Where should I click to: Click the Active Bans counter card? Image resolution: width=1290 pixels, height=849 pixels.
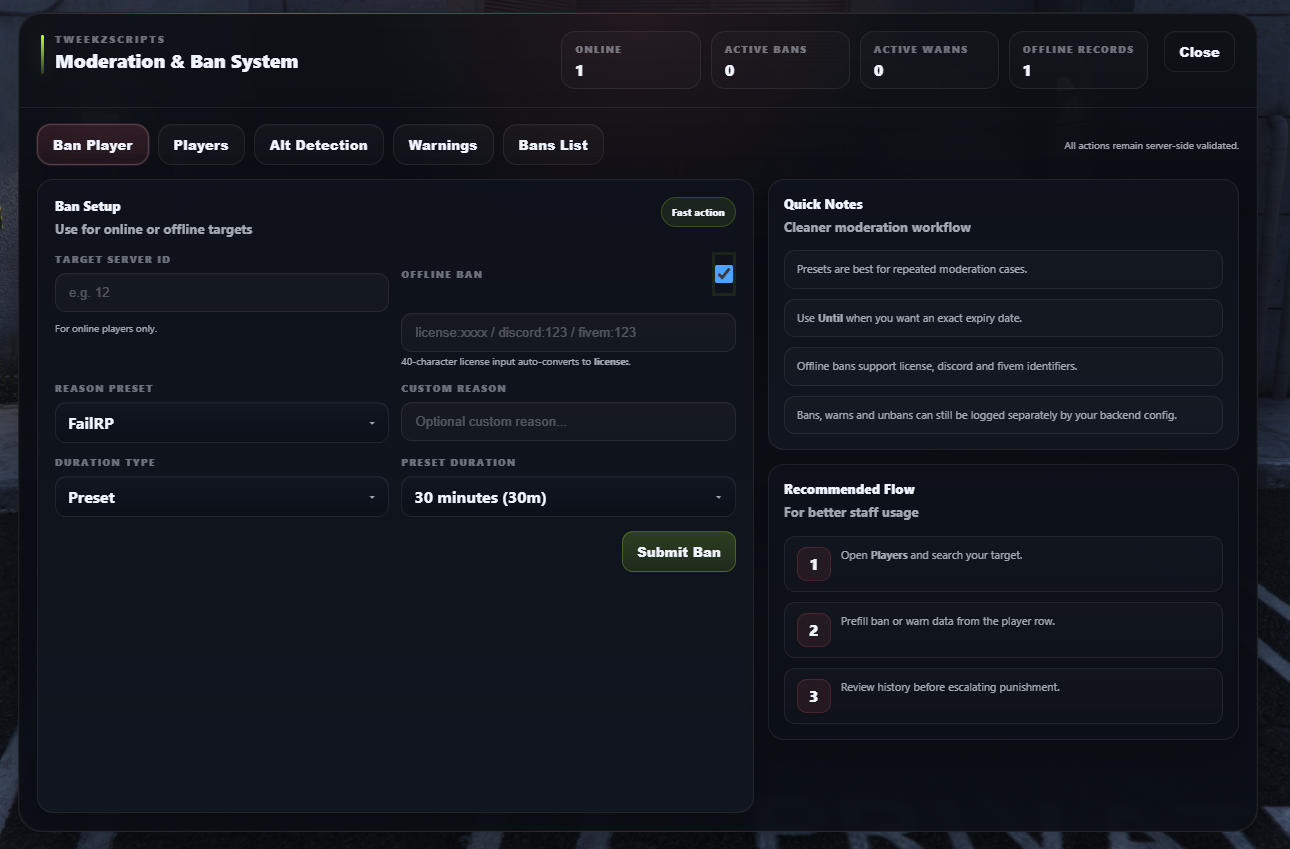[780, 60]
